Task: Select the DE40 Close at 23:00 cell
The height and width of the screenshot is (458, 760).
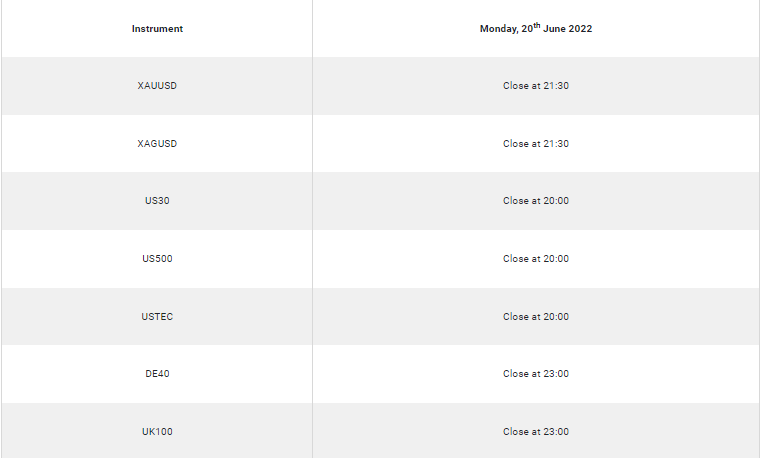Action: point(536,374)
